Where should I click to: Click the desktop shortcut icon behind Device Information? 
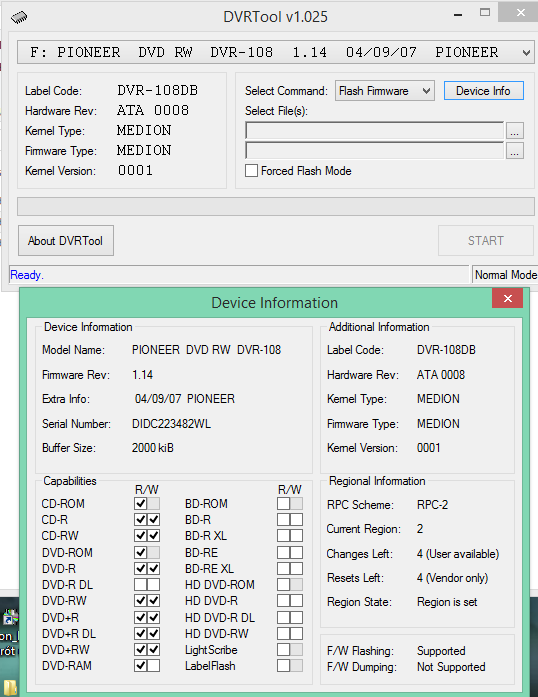tap(9, 618)
